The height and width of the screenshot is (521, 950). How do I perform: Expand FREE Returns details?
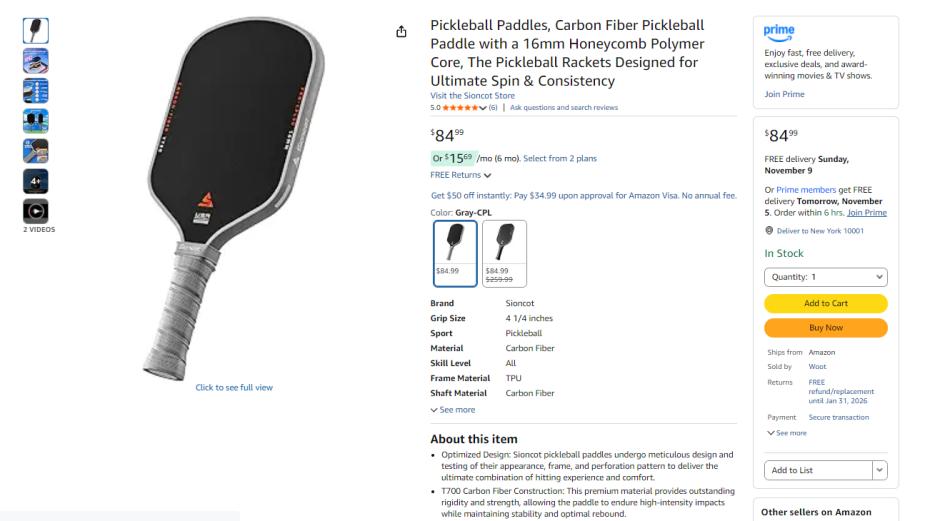(x=461, y=175)
